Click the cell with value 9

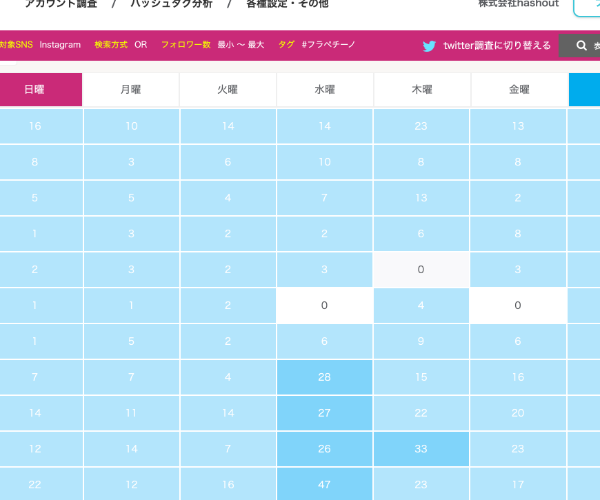[x=421, y=341]
